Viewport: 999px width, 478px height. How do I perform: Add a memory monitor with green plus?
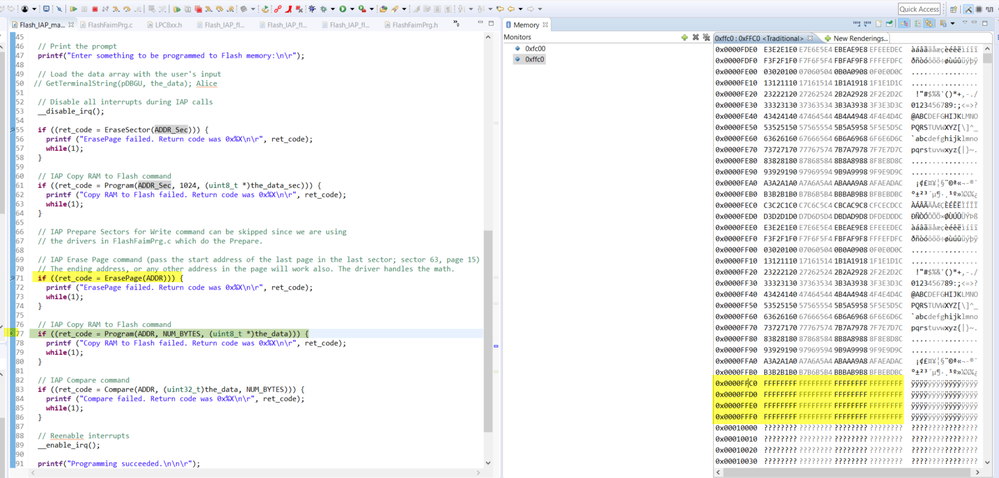click(x=684, y=38)
